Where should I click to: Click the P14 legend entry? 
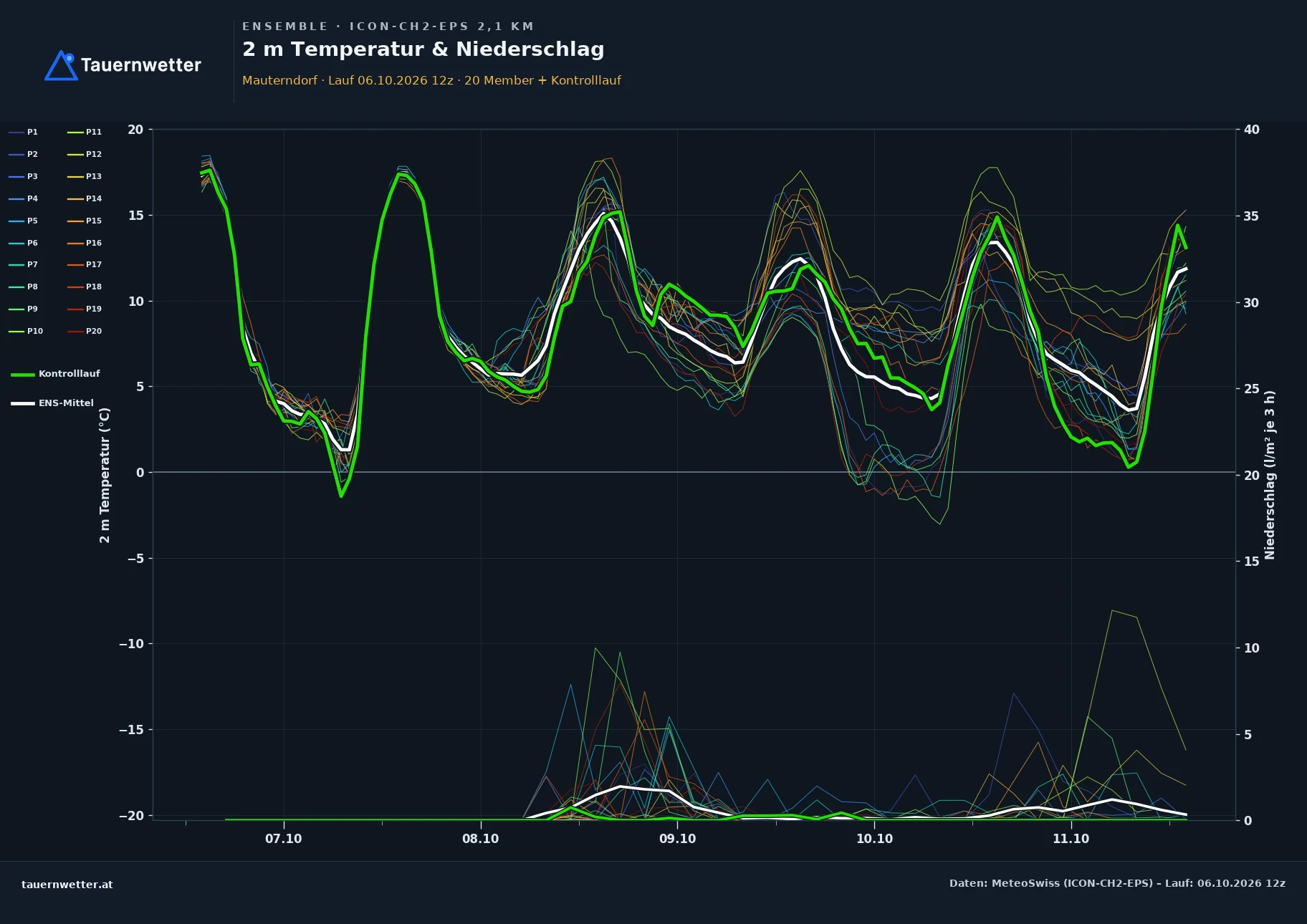pos(85,198)
